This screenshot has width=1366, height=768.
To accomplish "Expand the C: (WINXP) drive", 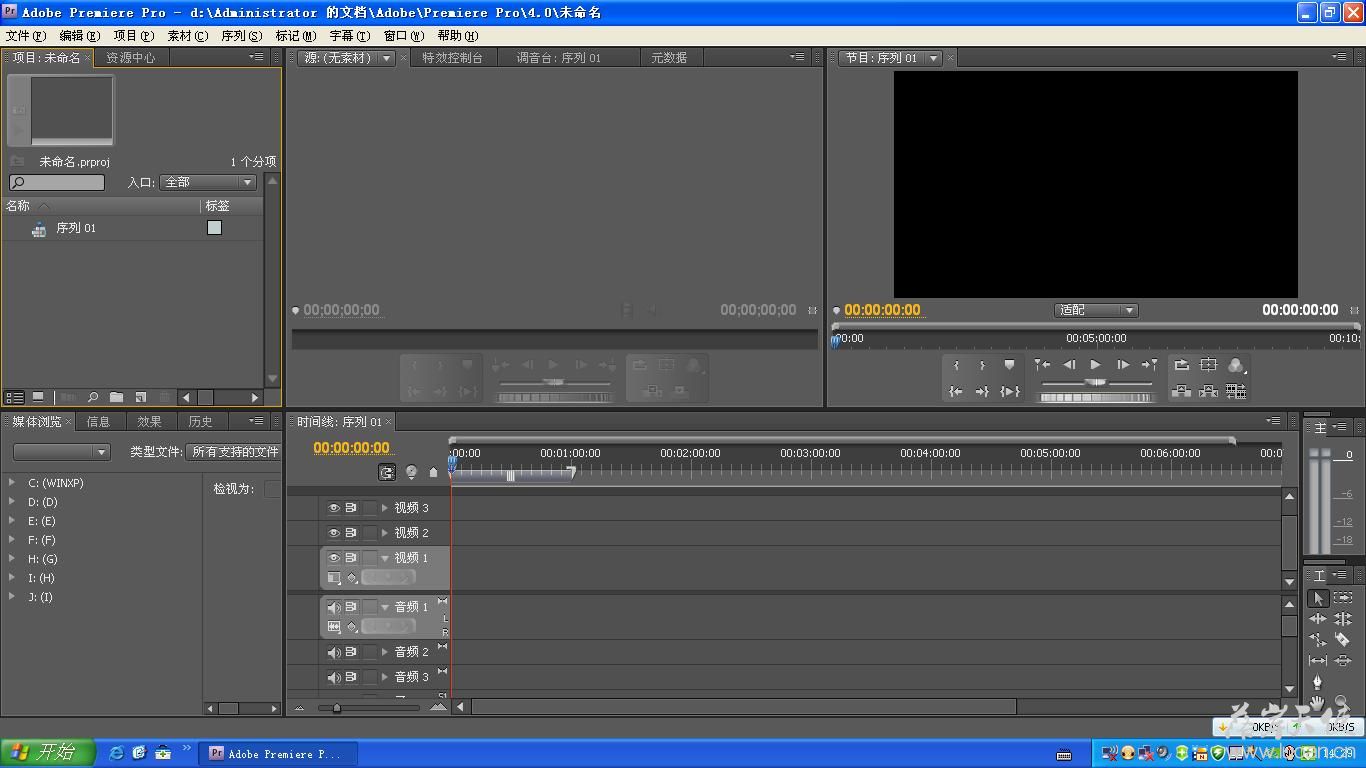I will (12, 483).
